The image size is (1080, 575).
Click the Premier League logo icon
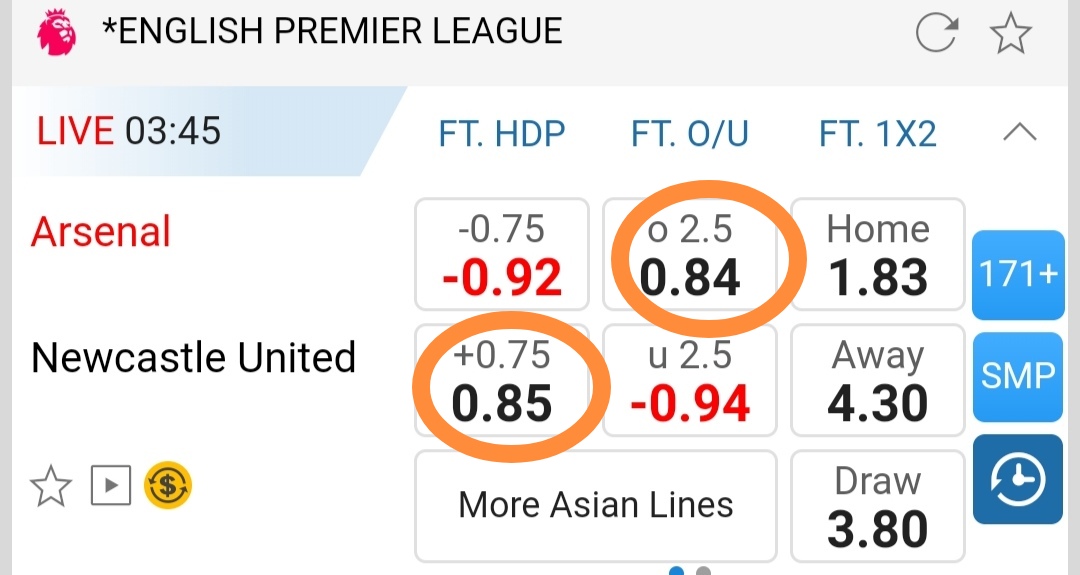pyautogui.click(x=56, y=31)
